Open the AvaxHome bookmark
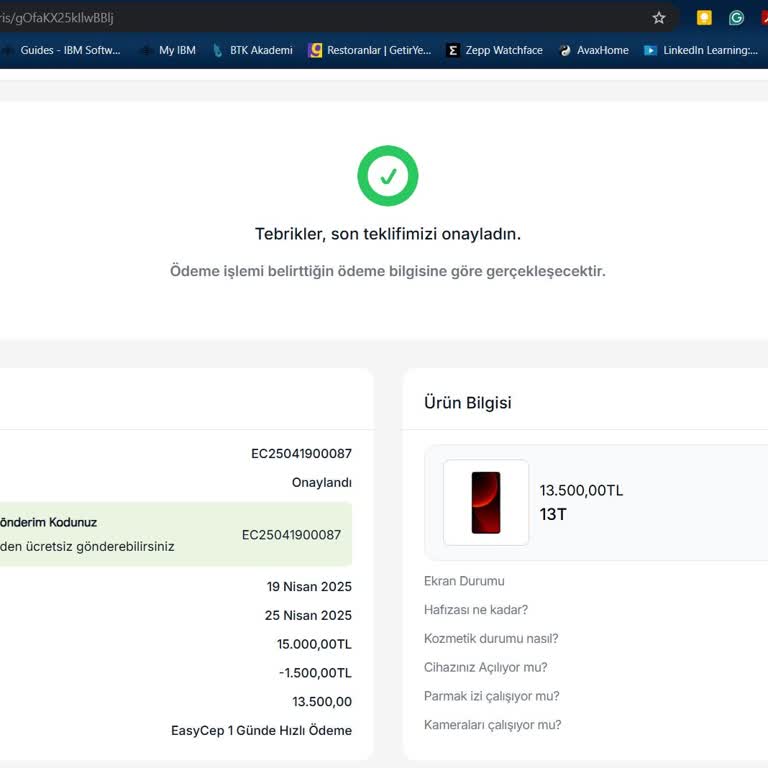 point(594,50)
